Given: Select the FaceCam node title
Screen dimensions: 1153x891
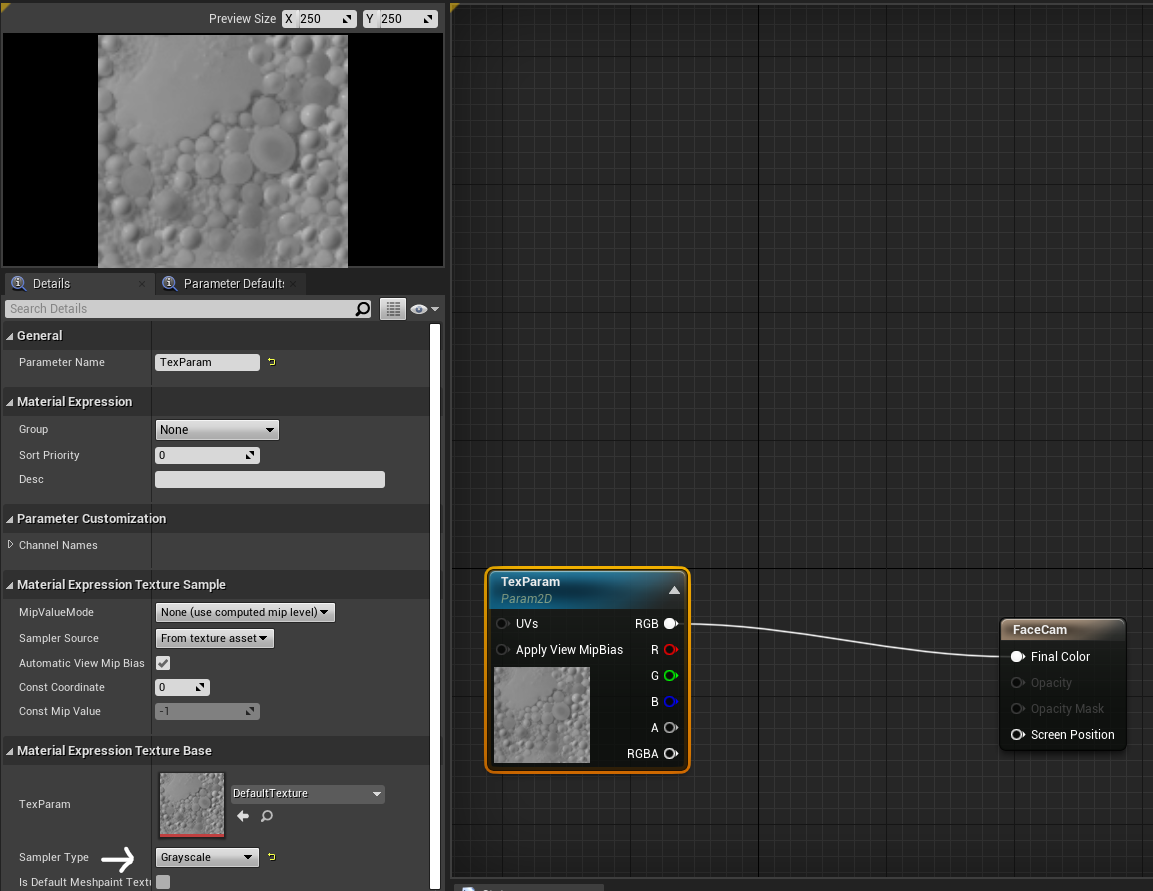Looking at the screenshot, I should 1040,630.
